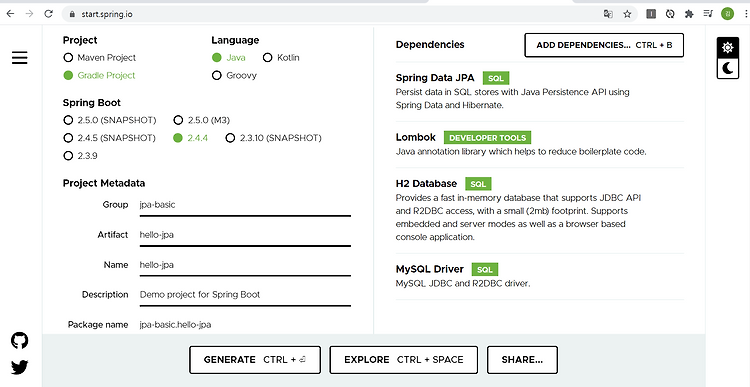Focus the Group input field
This screenshot has height=387, width=750.
(245, 206)
